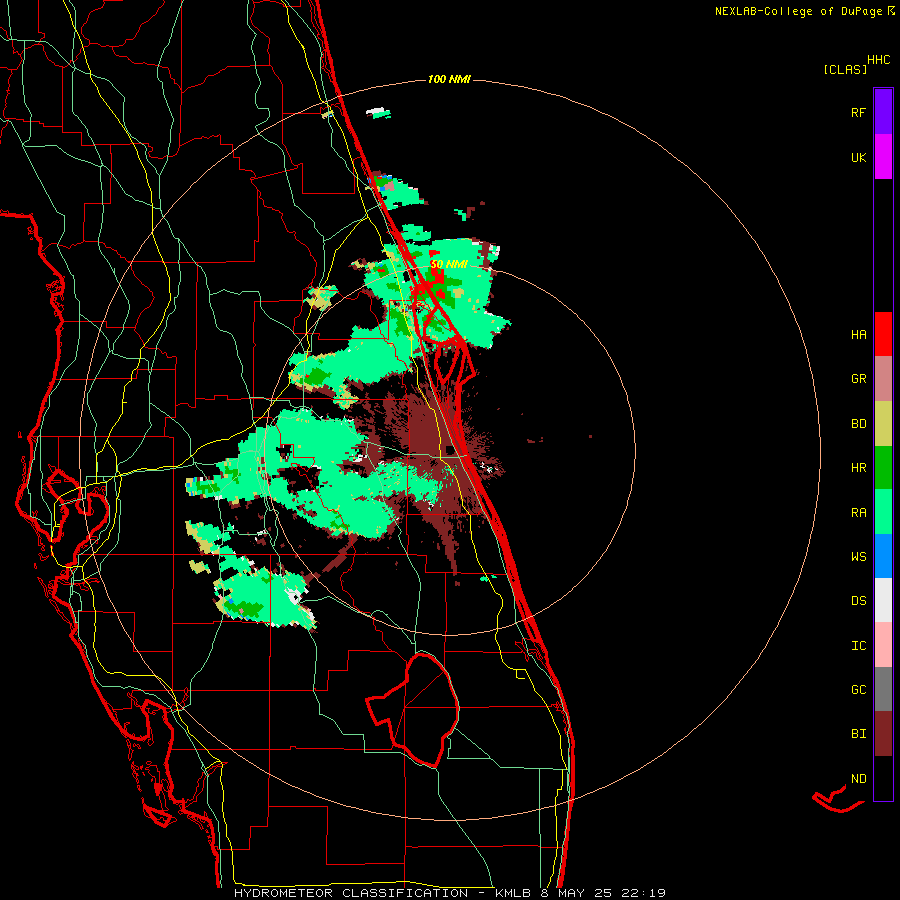Viewport: 900px width, 900px height.
Task: Click the RA legend label
Action: click(859, 513)
